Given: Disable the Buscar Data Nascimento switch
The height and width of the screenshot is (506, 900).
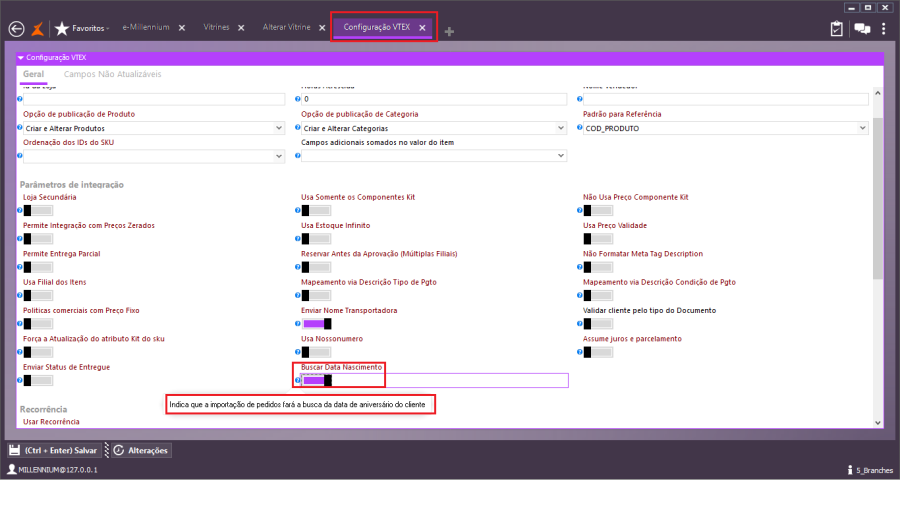Looking at the screenshot, I should pyautogui.click(x=317, y=380).
